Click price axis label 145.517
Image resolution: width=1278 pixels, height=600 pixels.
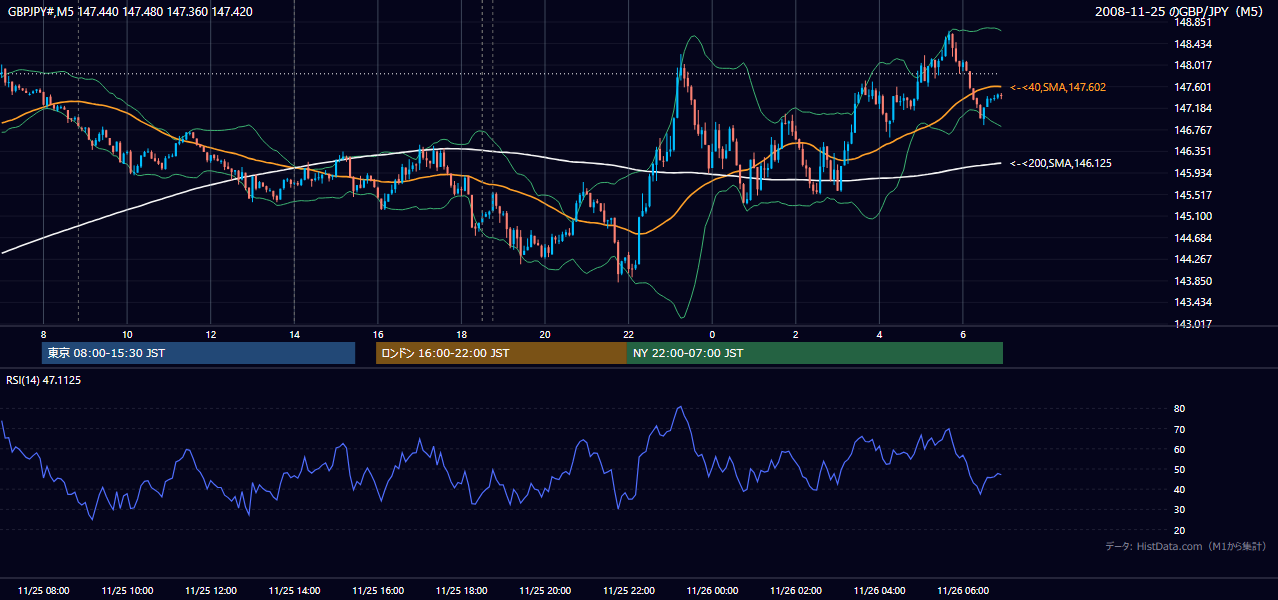[1195, 195]
